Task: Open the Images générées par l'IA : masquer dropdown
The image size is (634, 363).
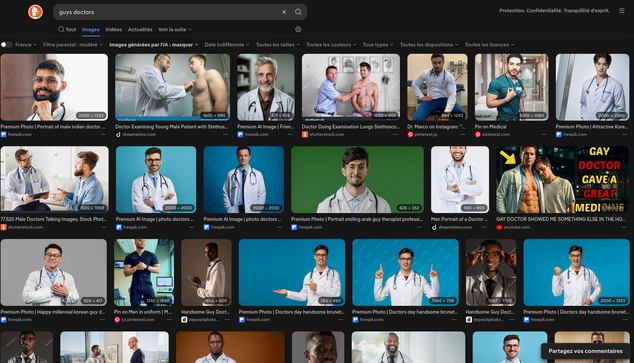Action: [154, 44]
